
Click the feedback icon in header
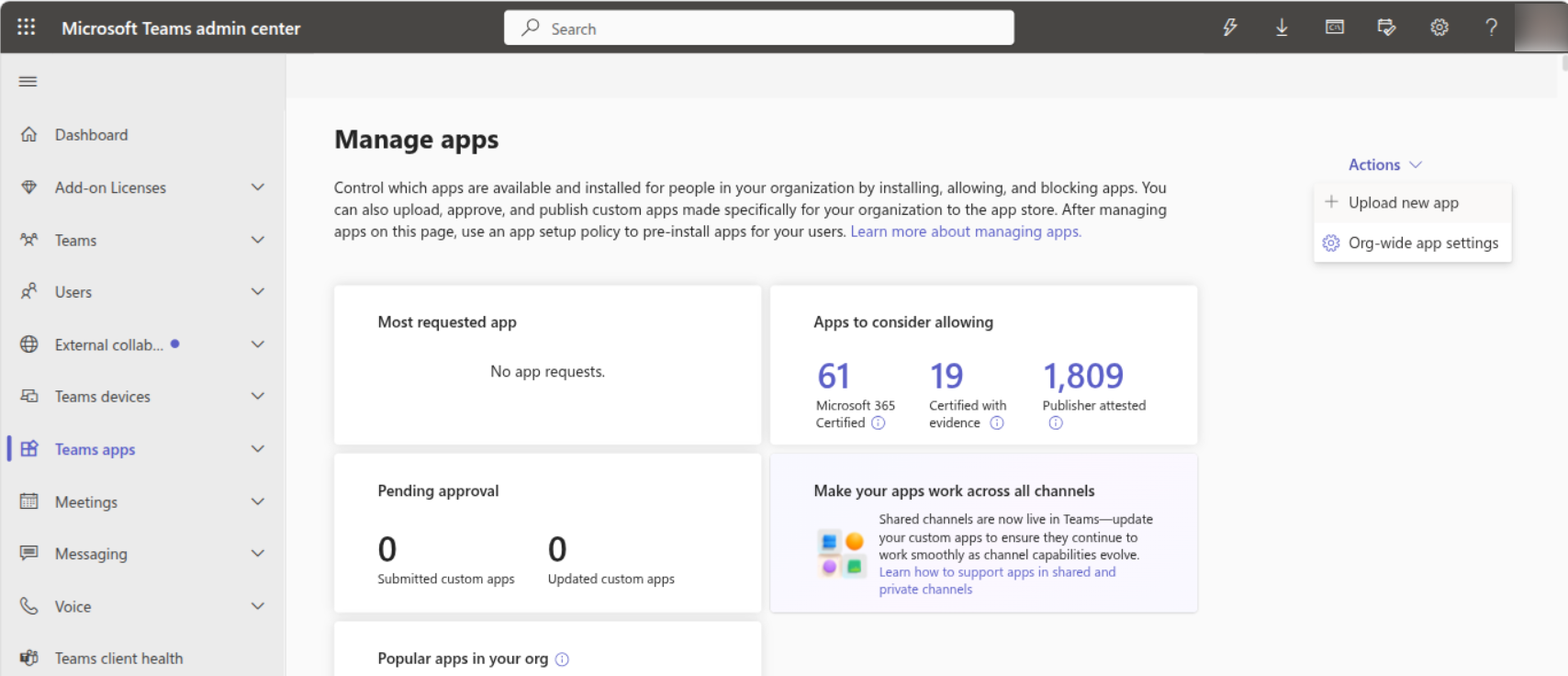tap(1387, 28)
